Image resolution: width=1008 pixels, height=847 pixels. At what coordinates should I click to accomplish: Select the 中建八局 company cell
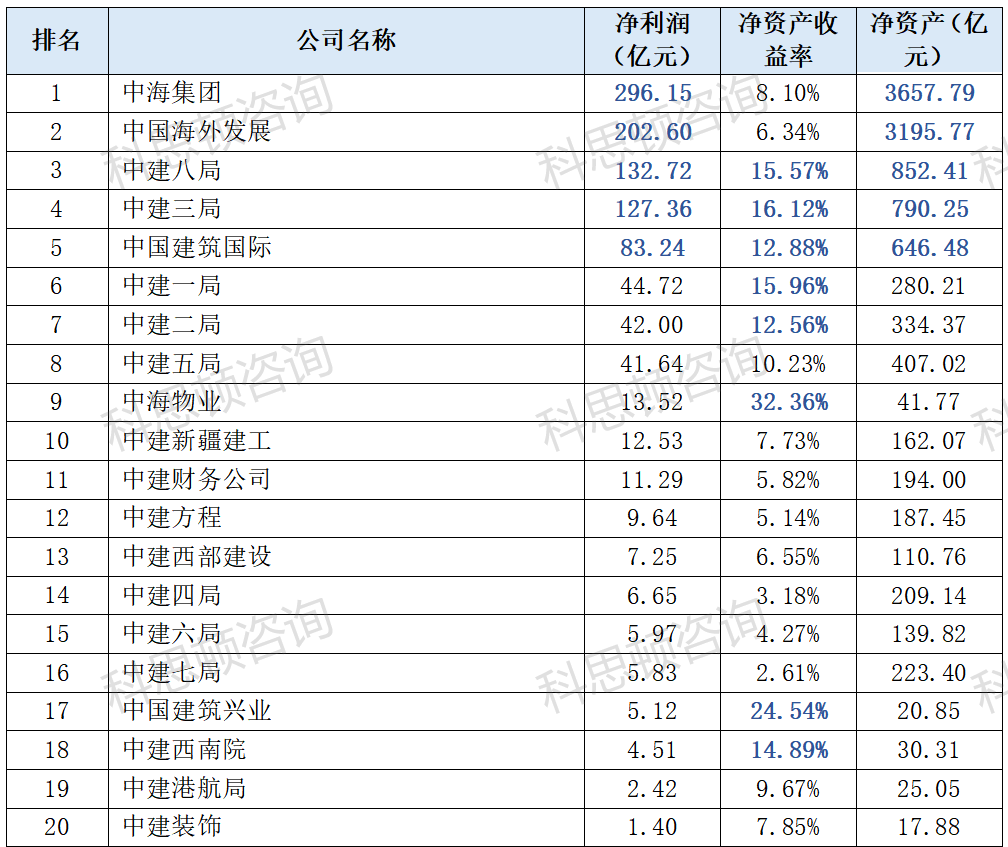point(346,171)
